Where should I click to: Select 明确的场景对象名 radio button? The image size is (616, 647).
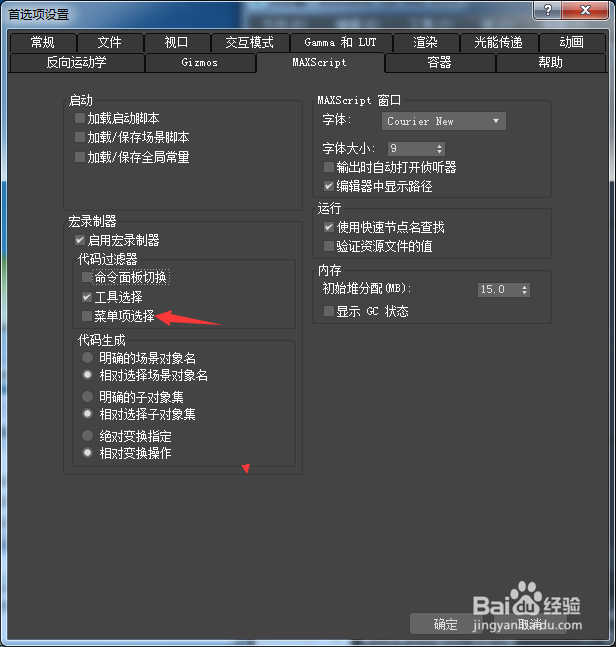[x=87, y=357]
